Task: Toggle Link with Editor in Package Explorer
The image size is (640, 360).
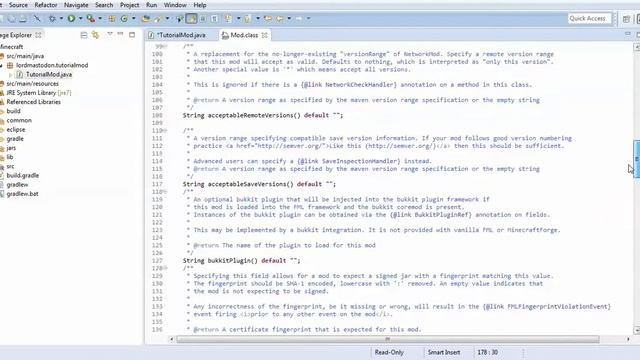Action: [x=95, y=35]
